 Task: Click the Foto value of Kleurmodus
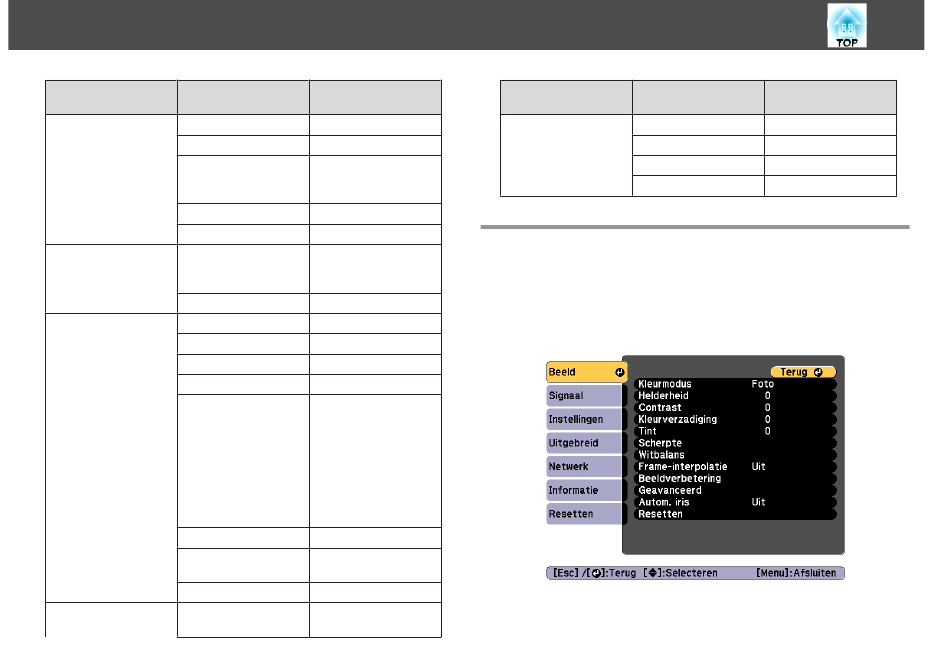click(x=763, y=384)
